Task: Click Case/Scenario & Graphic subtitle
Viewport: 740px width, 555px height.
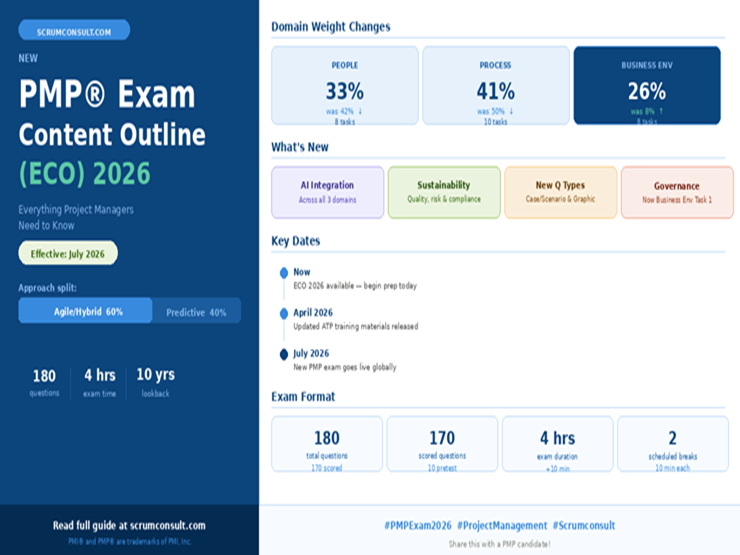Action: point(561,199)
